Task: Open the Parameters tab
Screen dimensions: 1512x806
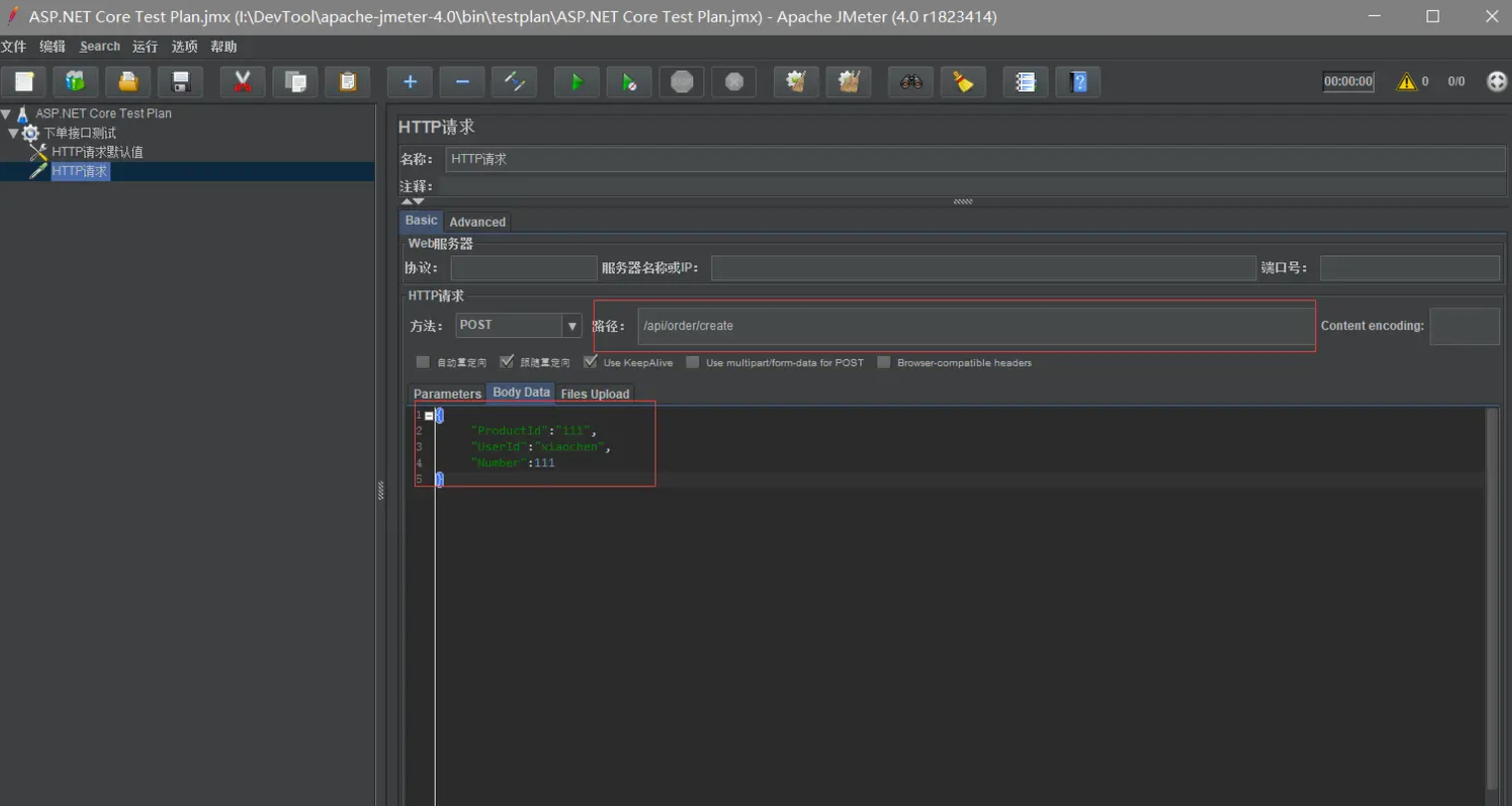Action: click(x=447, y=394)
